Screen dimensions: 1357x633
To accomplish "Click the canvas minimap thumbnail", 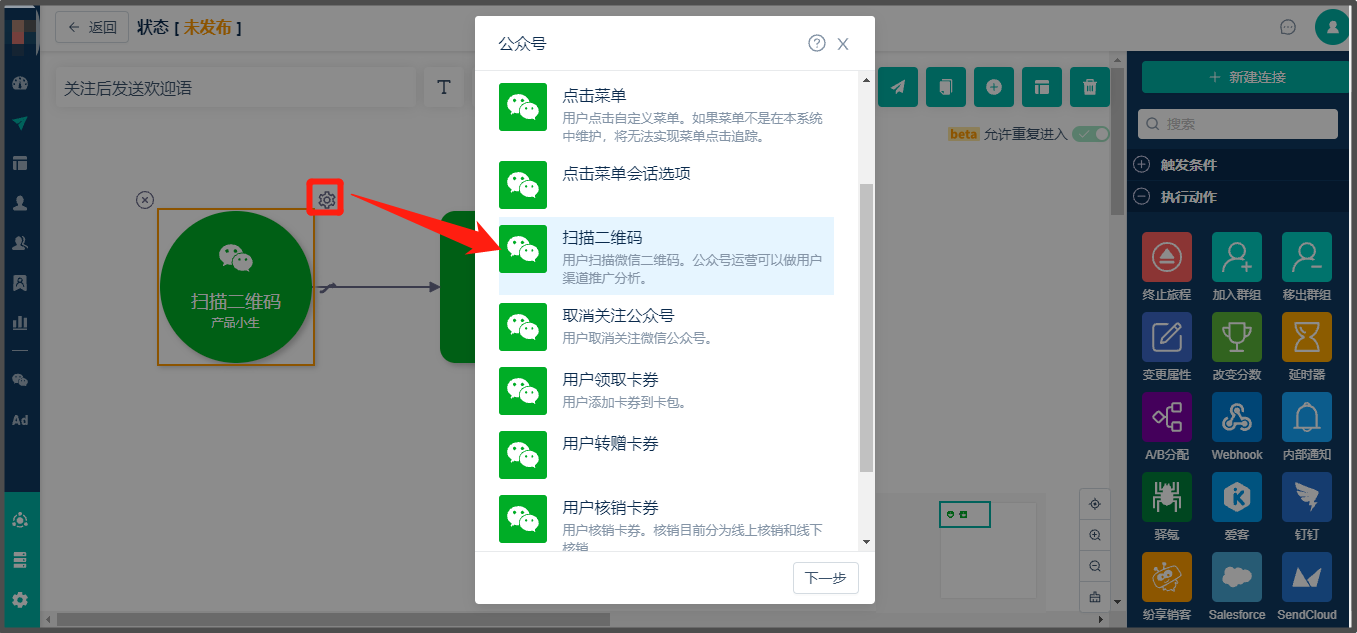I will [964, 514].
